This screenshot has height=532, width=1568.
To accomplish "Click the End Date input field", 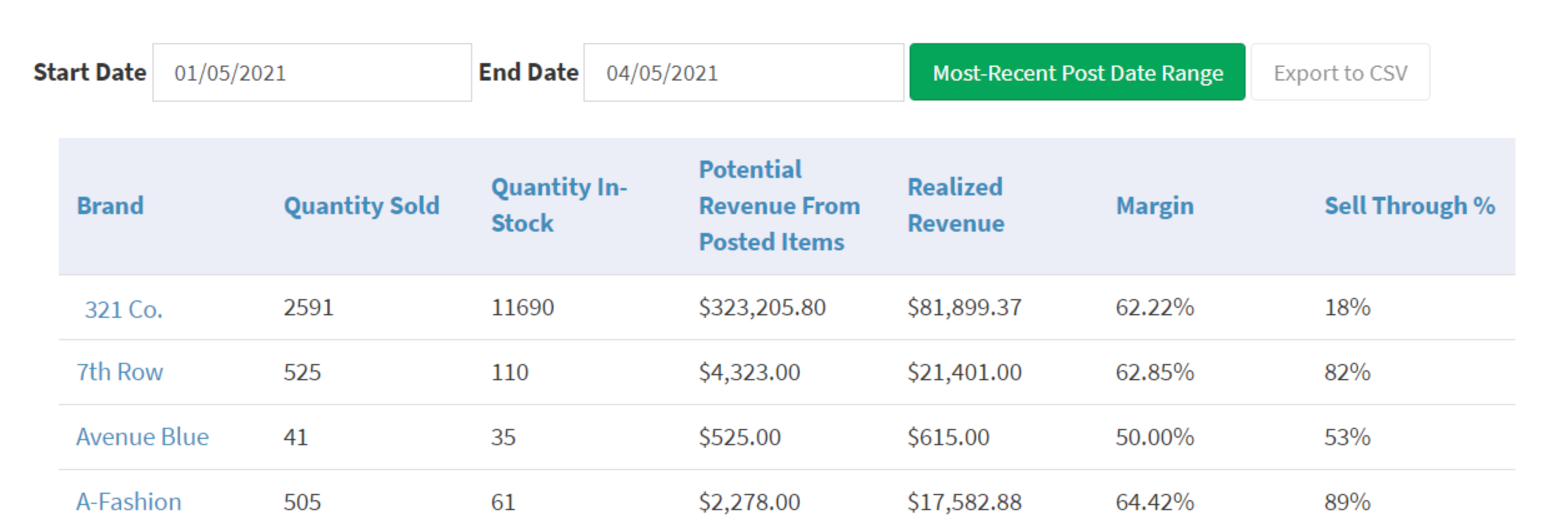I will coord(743,72).
